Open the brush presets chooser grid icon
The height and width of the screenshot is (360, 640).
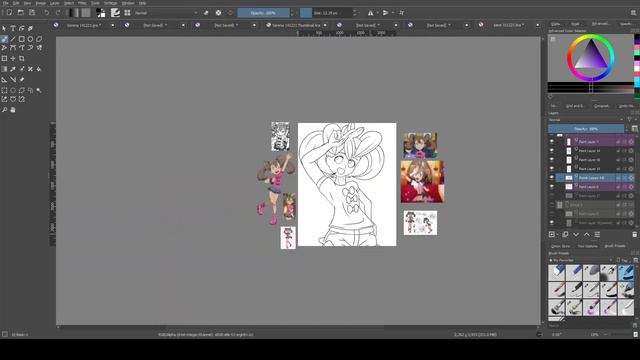coord(127,13)
